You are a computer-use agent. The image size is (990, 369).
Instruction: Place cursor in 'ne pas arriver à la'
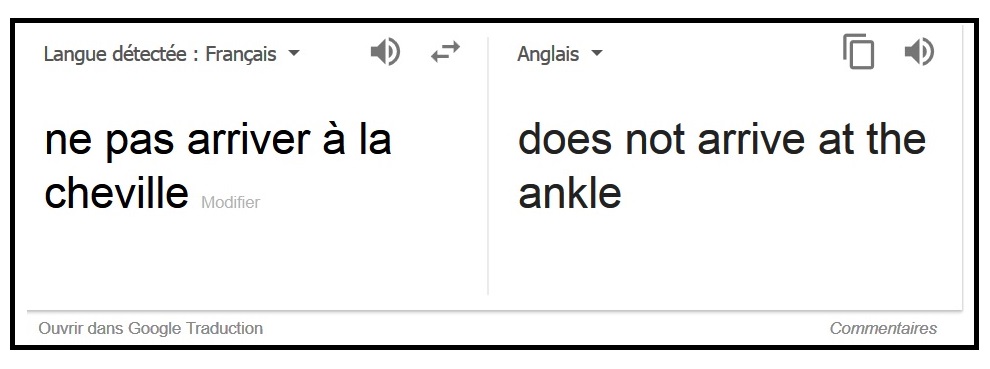click(x=218, y=140)
